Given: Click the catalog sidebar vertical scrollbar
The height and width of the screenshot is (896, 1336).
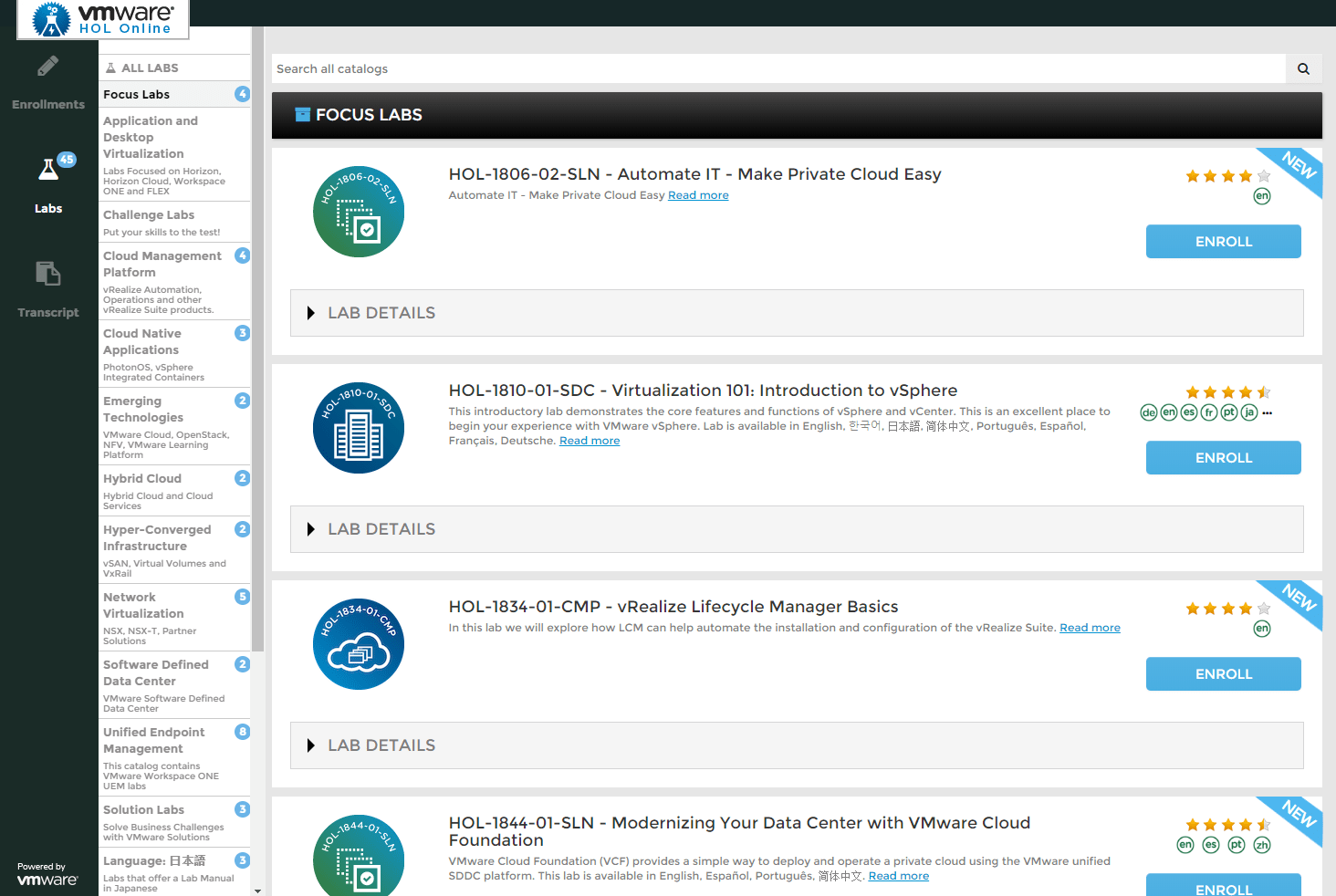Looking at the screenshot, I should [258, 338].
